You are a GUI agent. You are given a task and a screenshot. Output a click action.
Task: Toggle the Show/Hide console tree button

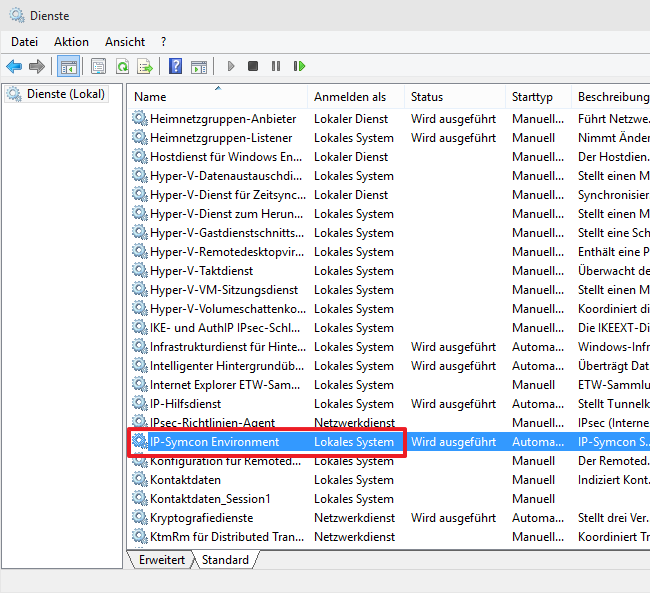coord(69,67)
